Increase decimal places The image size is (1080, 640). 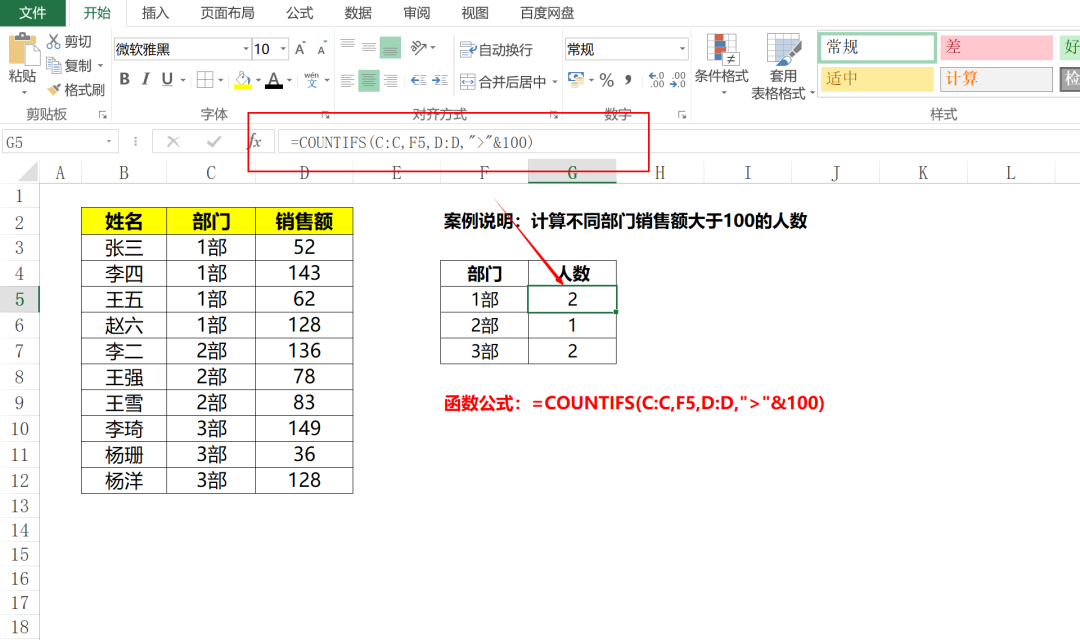pos(656,80)
